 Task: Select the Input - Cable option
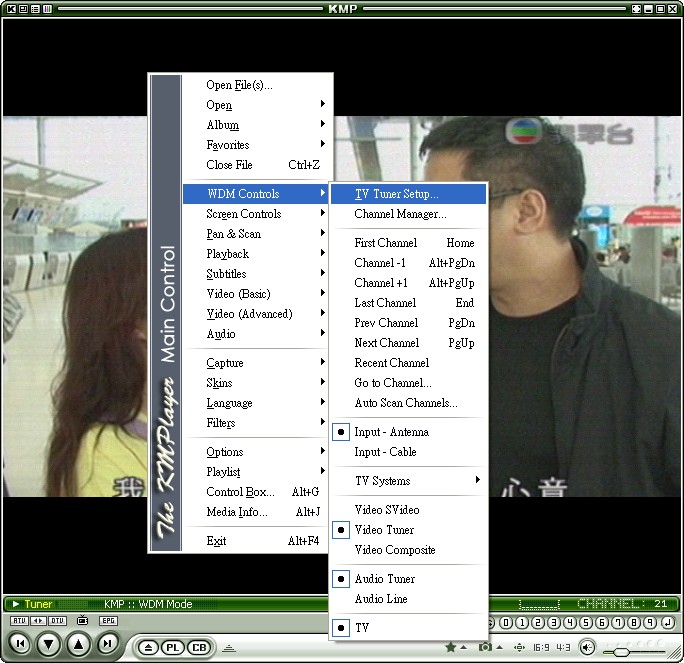[x=385, y=452]
